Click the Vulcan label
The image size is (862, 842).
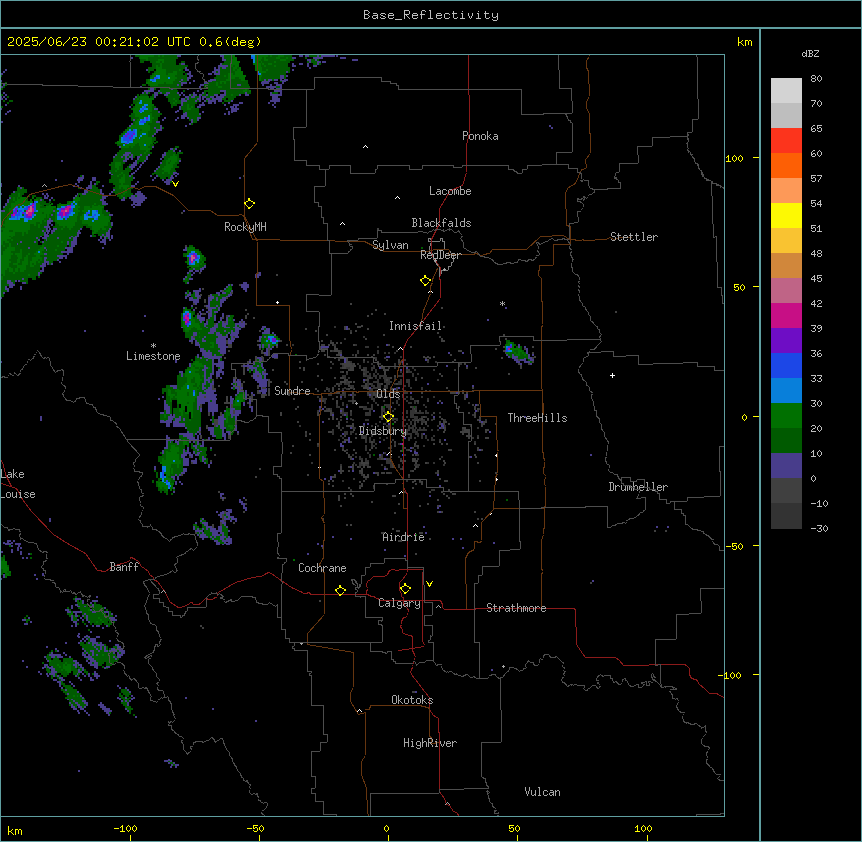pos(542,792)
